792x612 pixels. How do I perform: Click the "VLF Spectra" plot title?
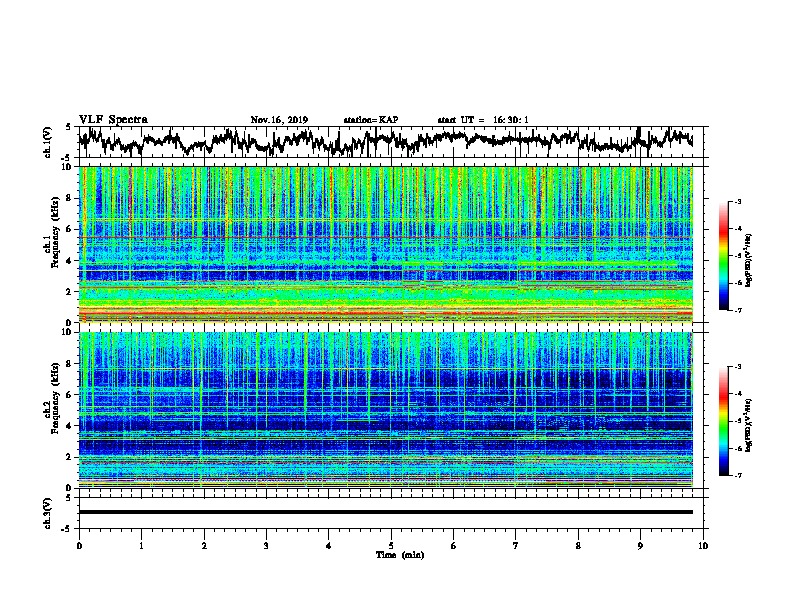pos(113,120)
